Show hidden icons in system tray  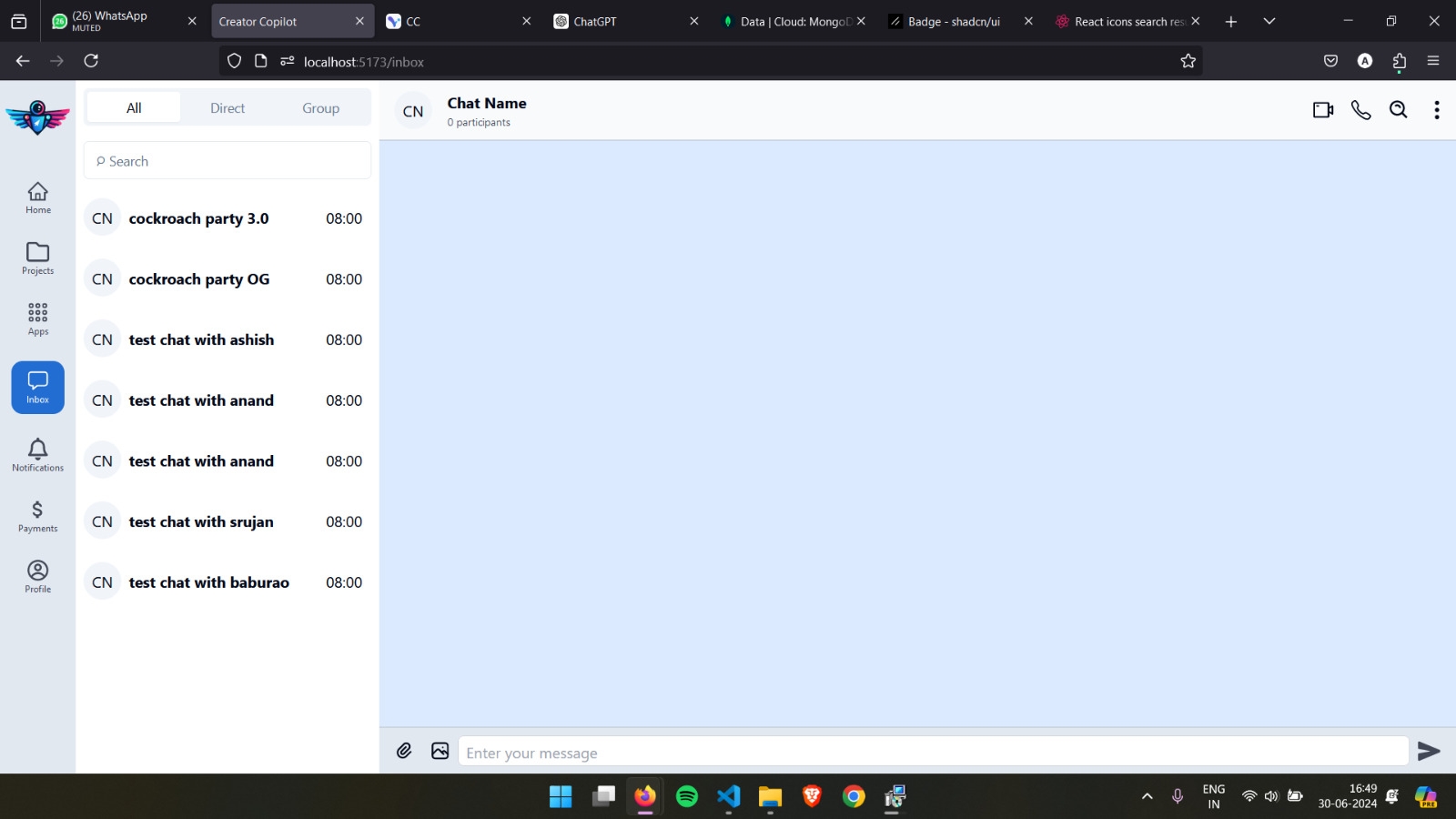click(x=1147, y=796)
